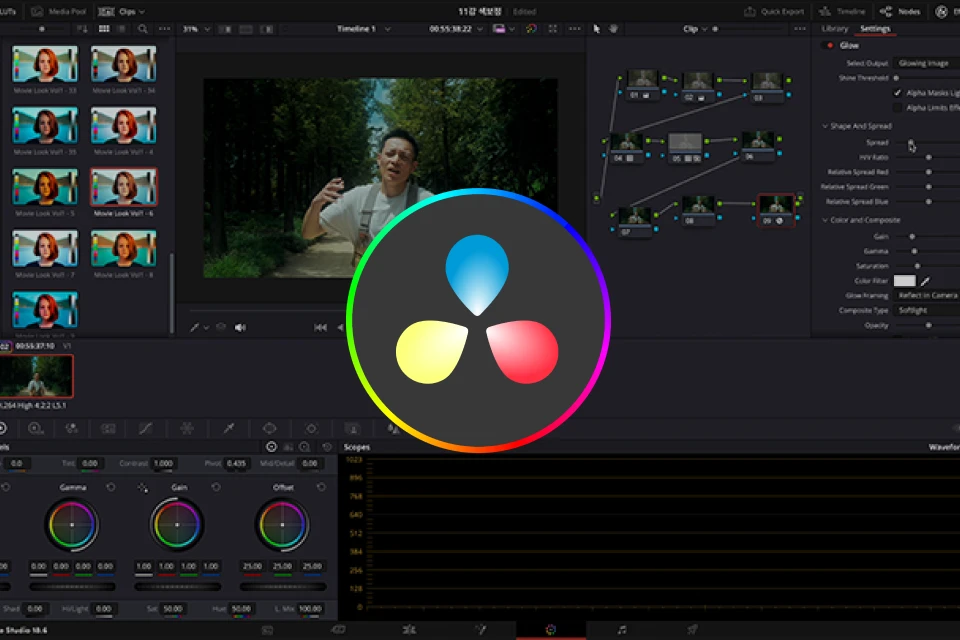Adjust the Opacity slider handle
This screenshot has width=960, height=640.
(929, 326)
